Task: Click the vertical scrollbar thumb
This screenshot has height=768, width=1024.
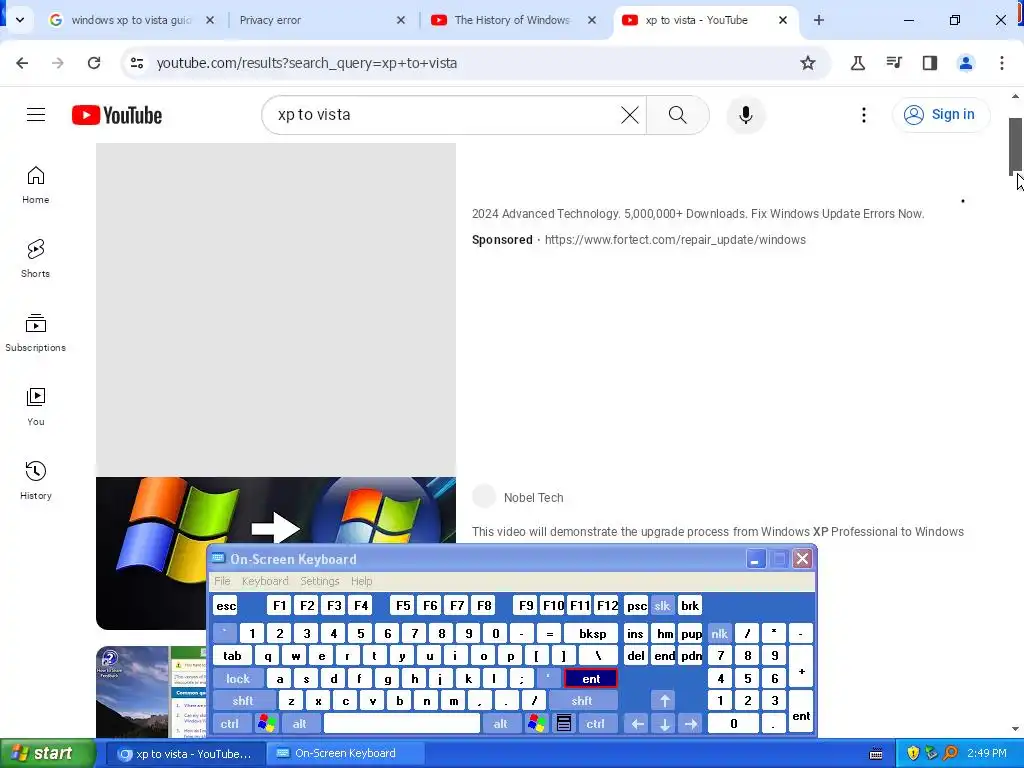Action: pos(1015,146)
